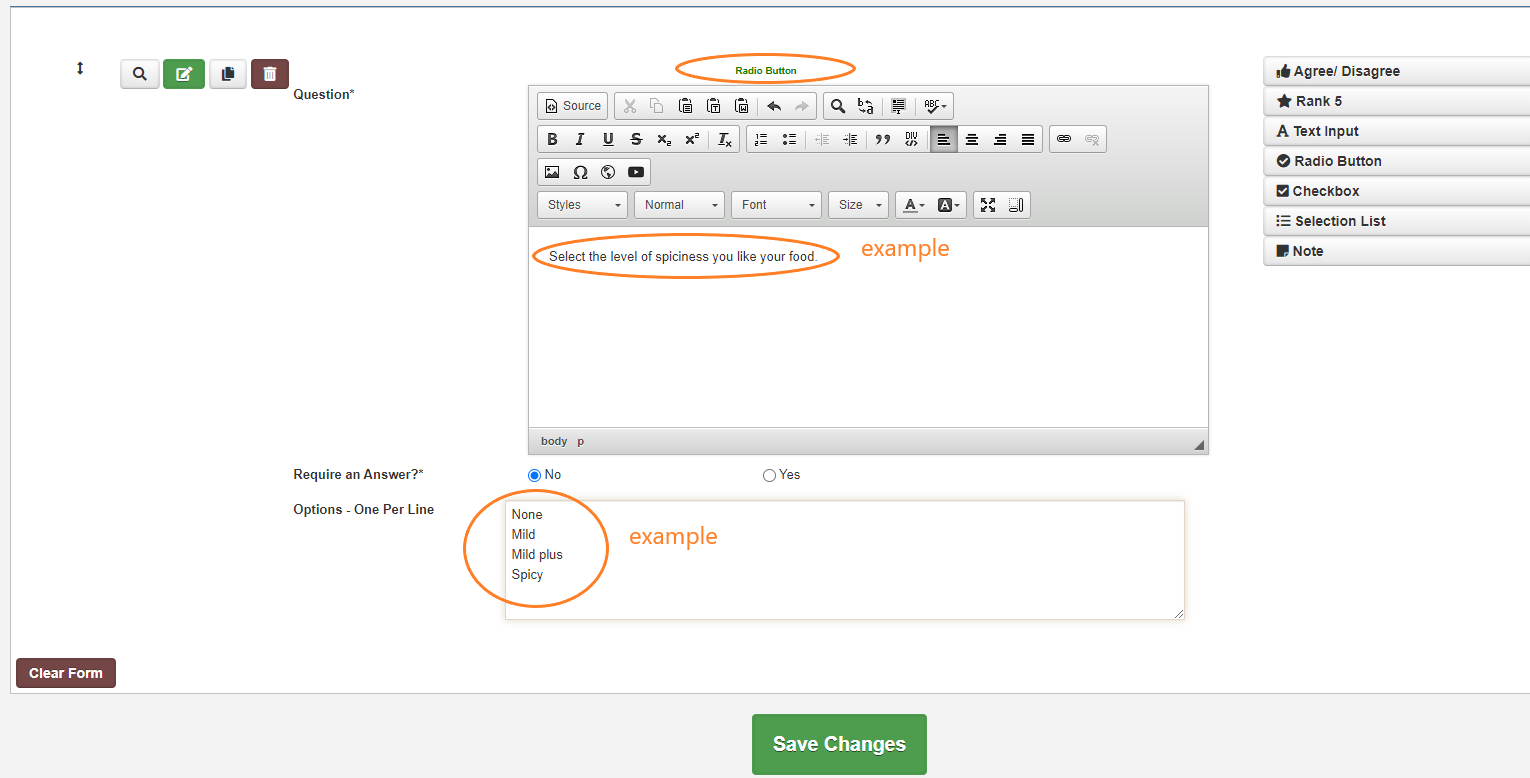The width and height of the screenshot is (1530, 778).
Task: Select No for Require an Answer
Action: click(534, 475)
